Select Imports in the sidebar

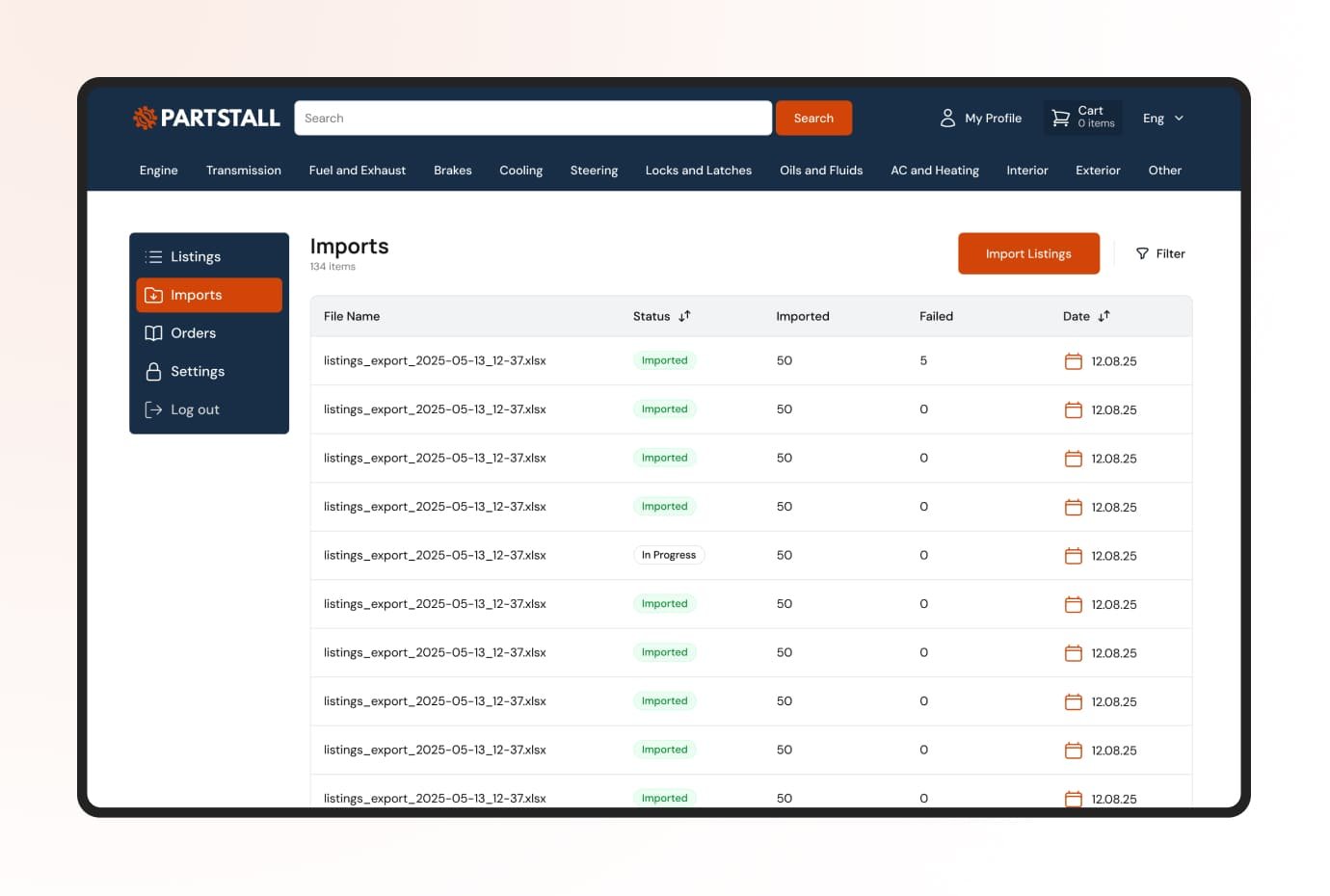click(209, 295)
